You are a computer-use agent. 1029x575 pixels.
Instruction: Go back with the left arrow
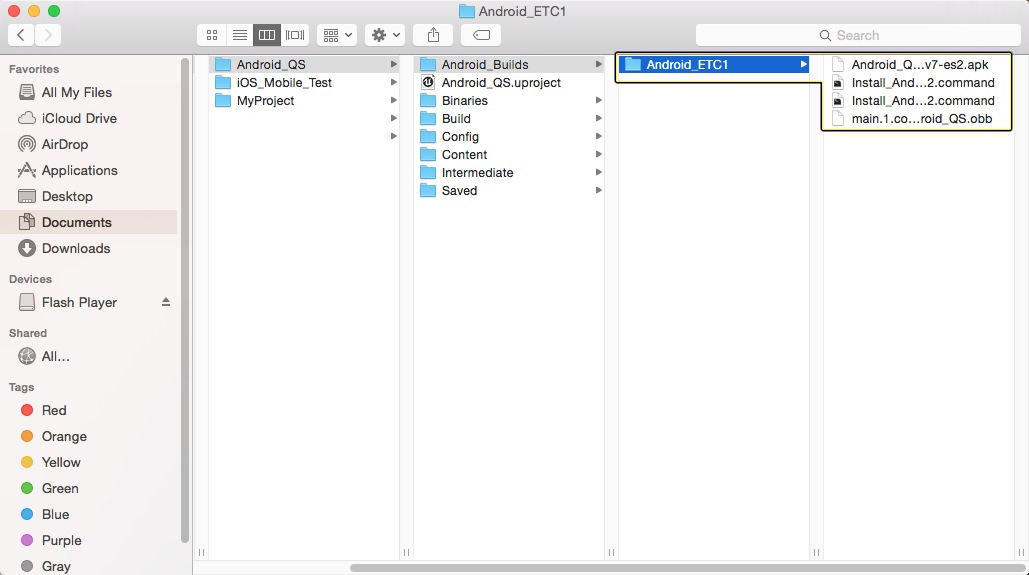[x=21, y=35]
